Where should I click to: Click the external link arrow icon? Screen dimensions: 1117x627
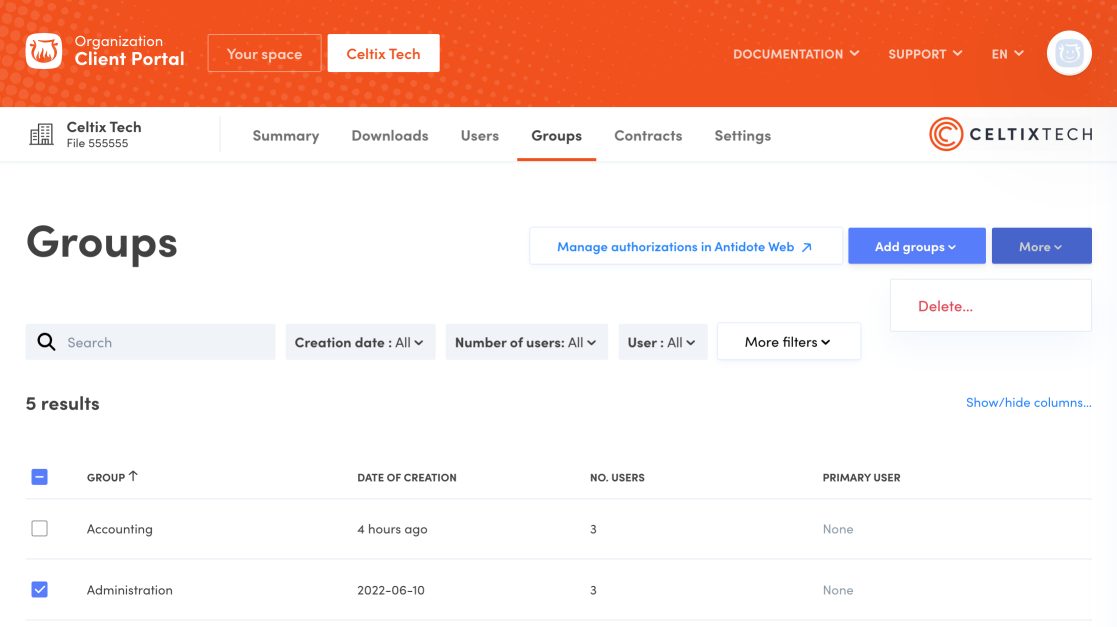[807, 247]
